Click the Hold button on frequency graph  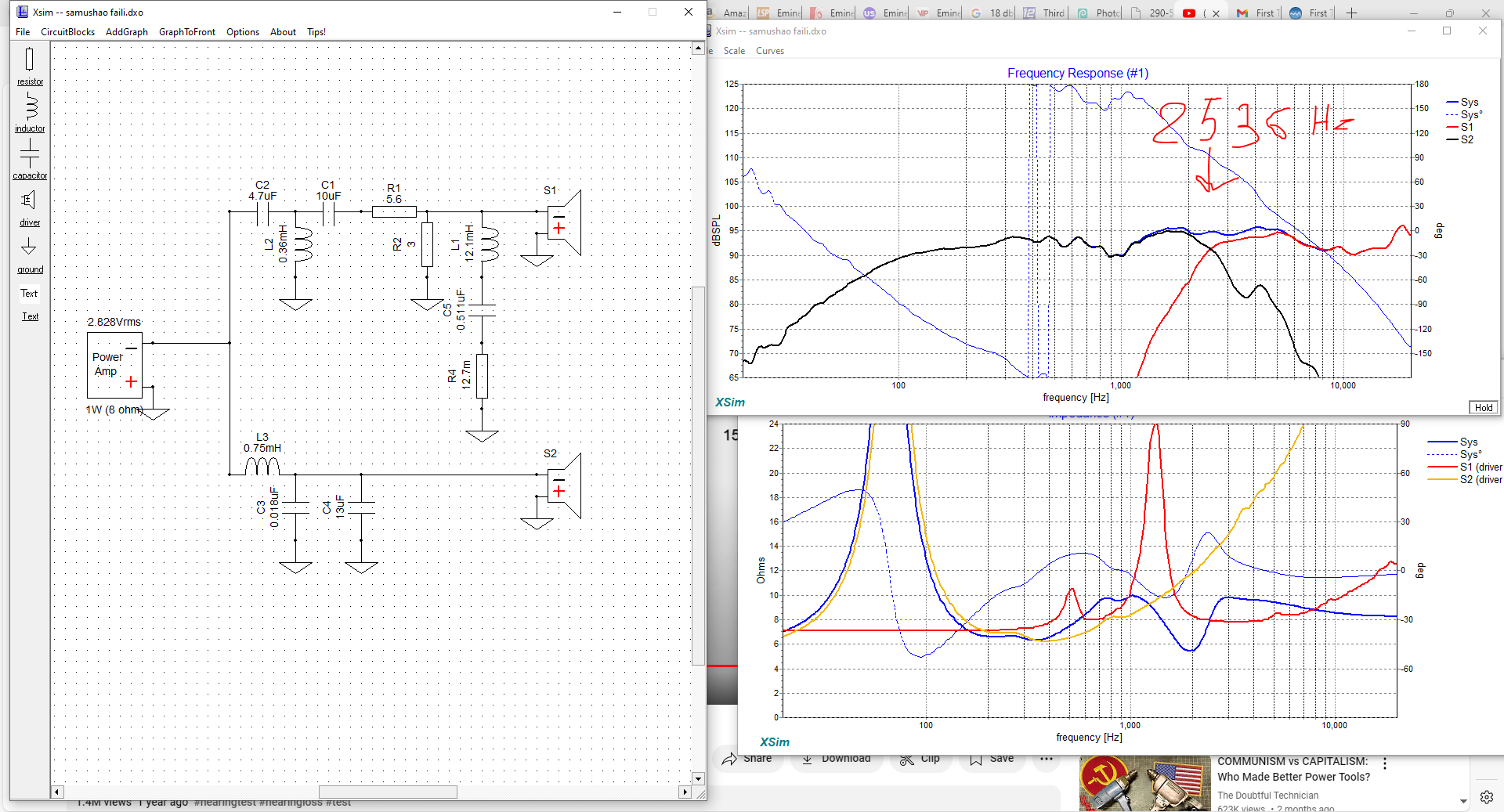point(1484,407)
